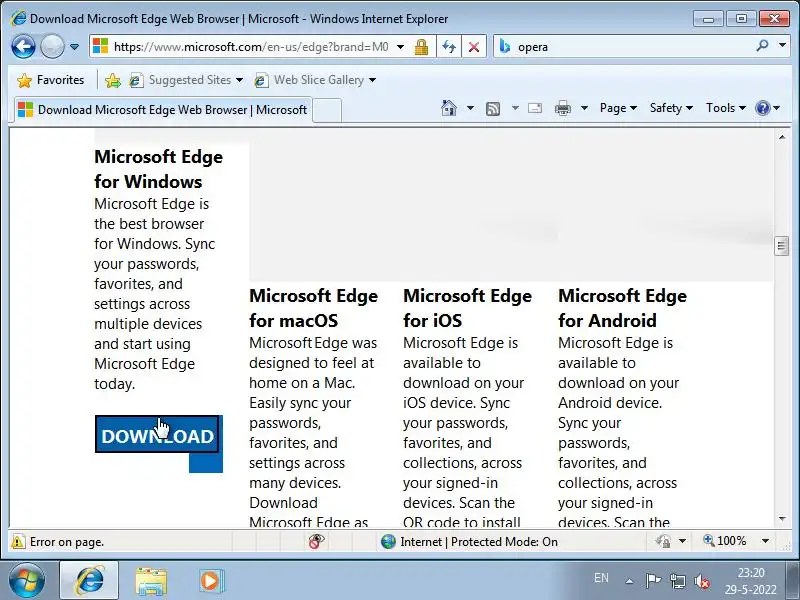800x600 pixels.
Task: Click the Help question mark icon
Action: (763, 108)
